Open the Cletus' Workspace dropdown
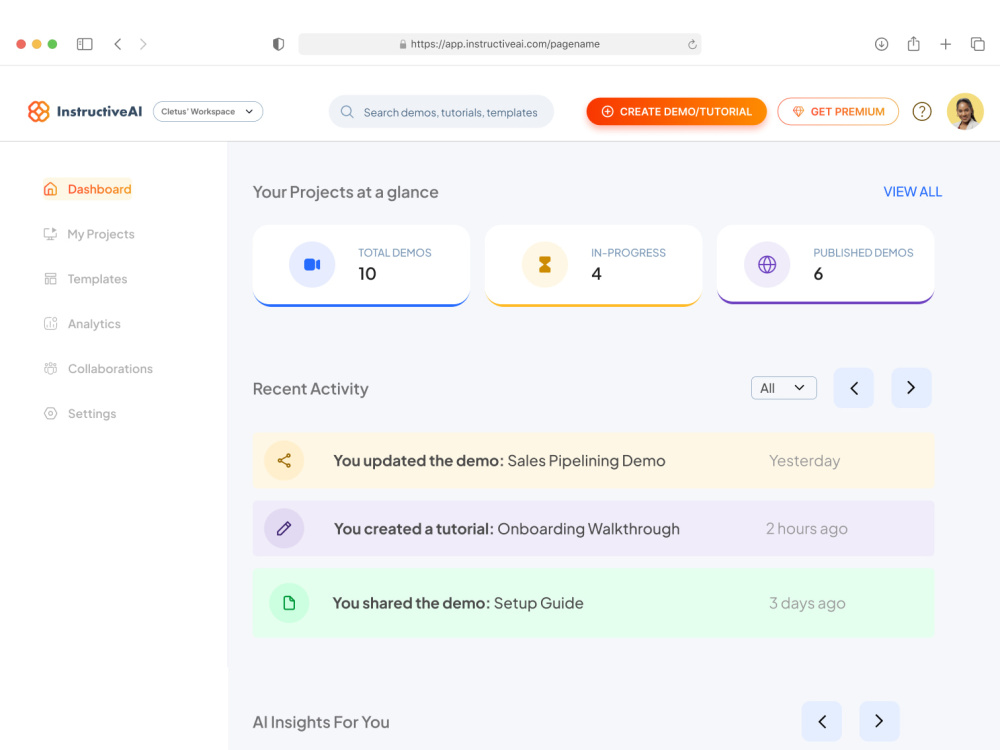Image resolution: width=1000 pixels, height=750 pixels. (208, 112)
